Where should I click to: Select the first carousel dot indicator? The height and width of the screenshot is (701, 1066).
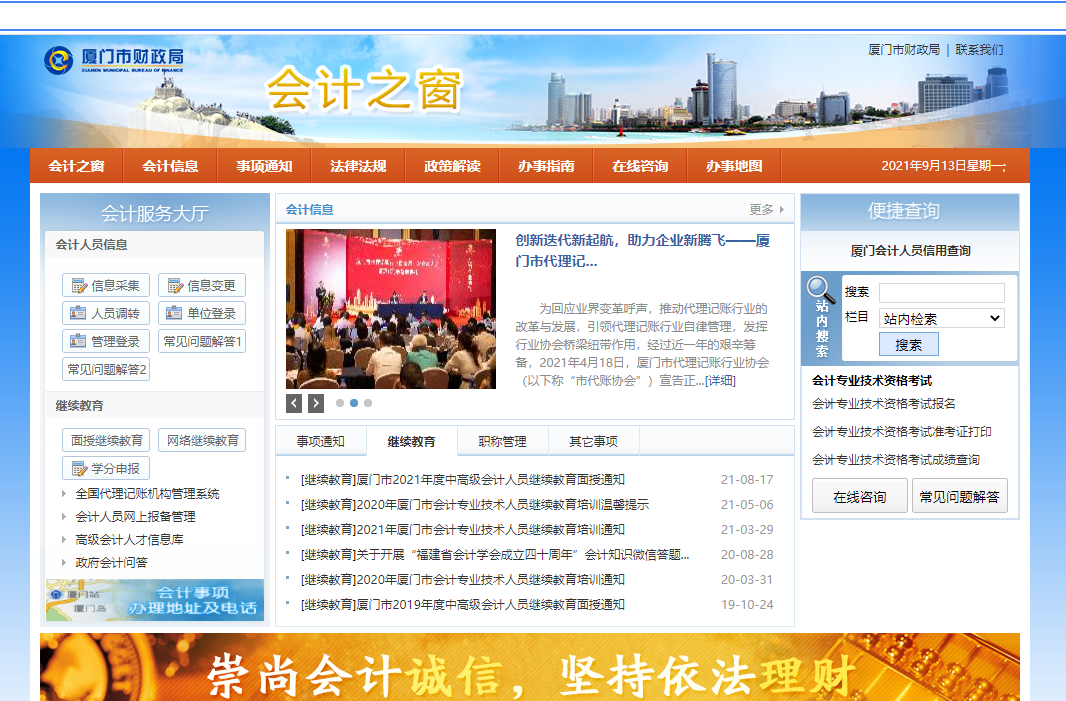[x=340, y=403]
